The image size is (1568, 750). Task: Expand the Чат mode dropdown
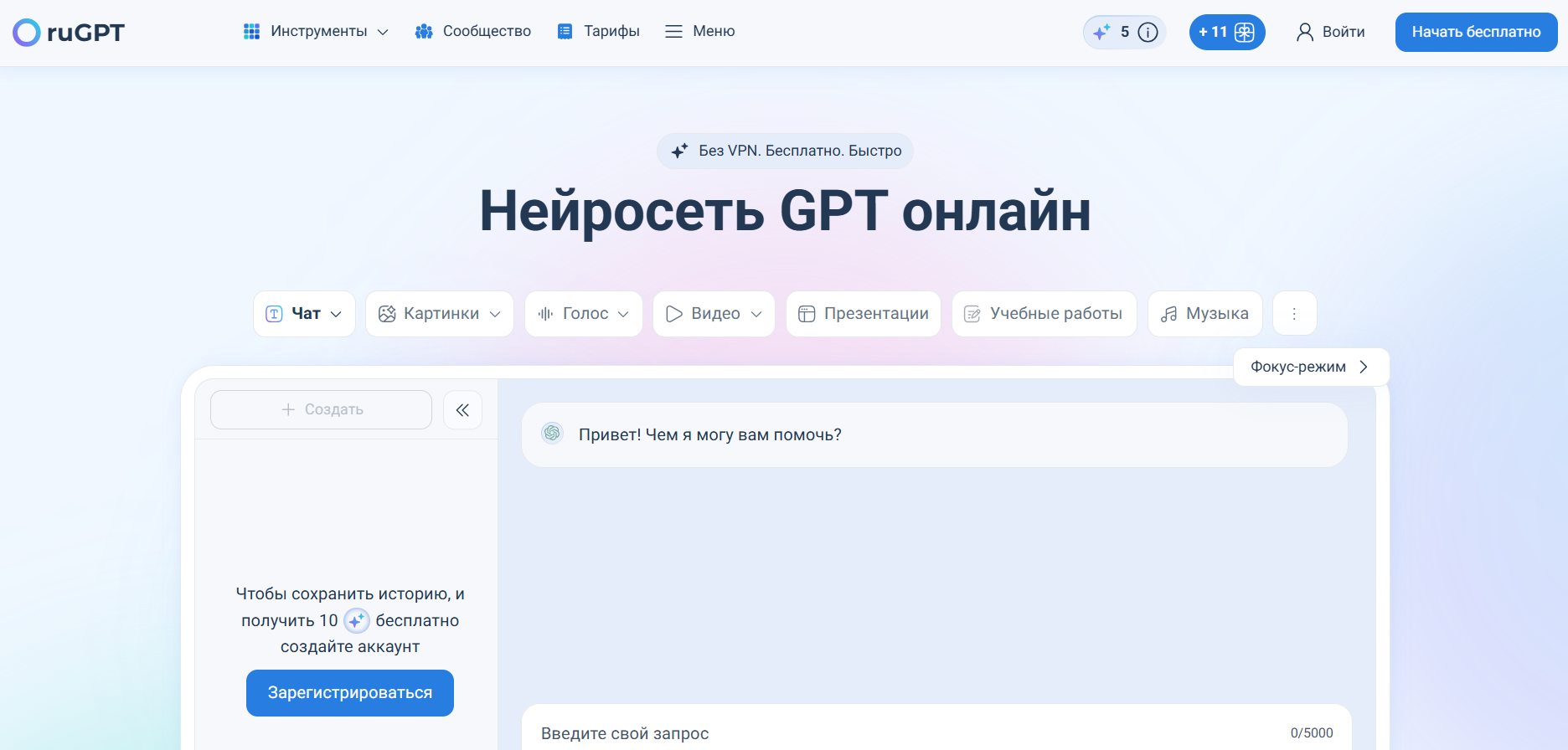pyautogui.click(x=336, y=315)
